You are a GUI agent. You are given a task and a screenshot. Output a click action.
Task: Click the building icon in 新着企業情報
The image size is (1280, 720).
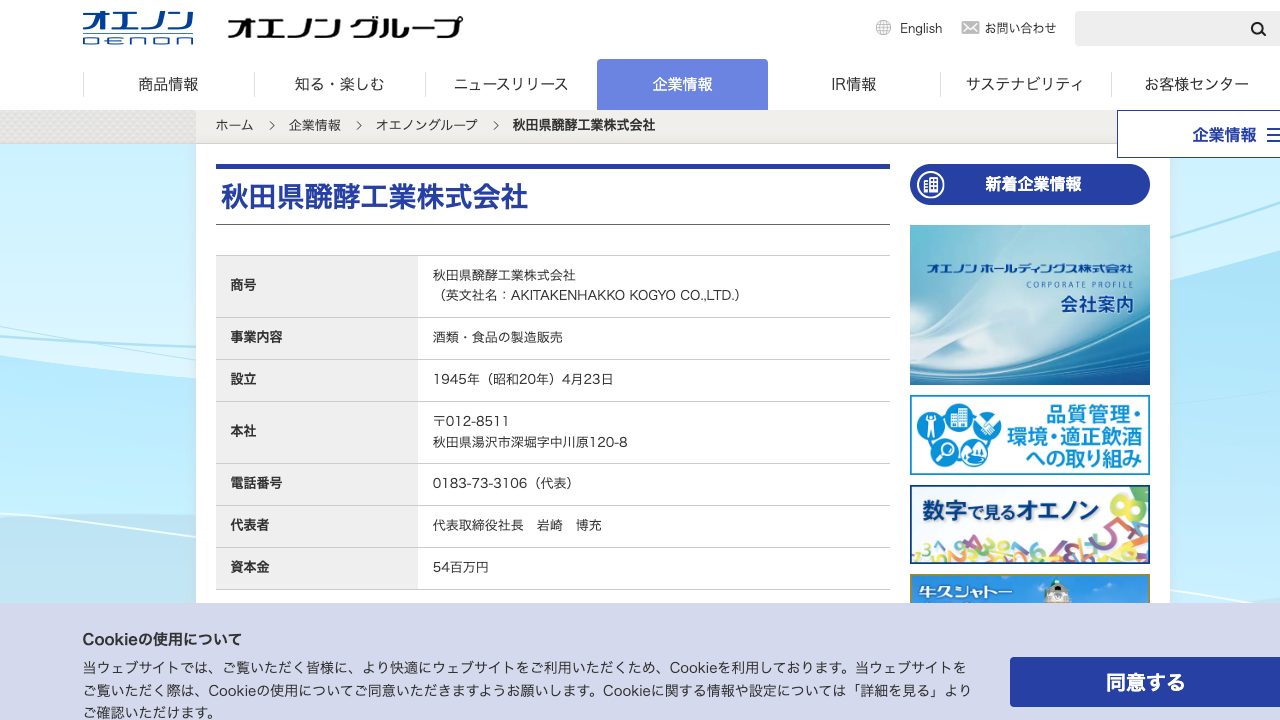coord(931,185)
